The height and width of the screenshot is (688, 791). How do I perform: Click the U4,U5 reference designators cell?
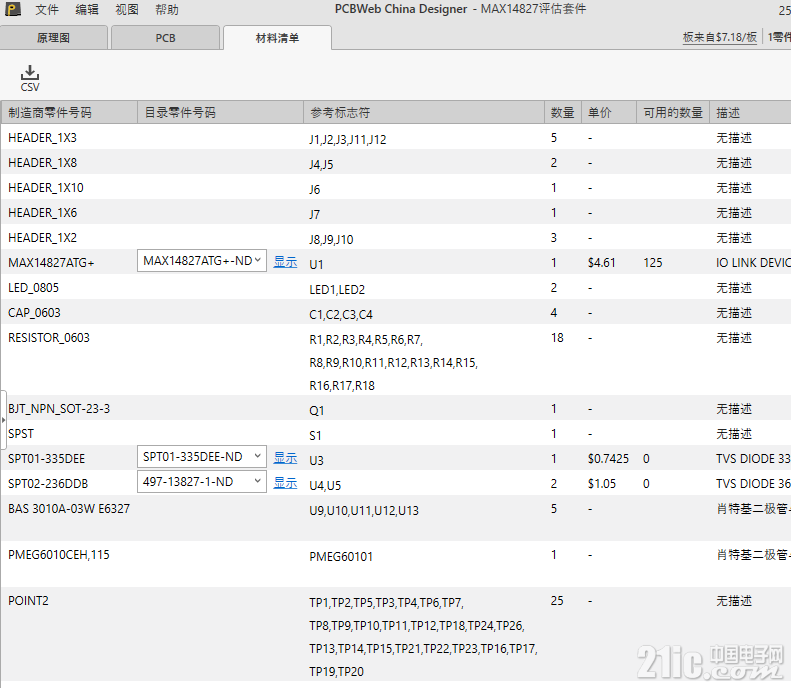point(325,485)
